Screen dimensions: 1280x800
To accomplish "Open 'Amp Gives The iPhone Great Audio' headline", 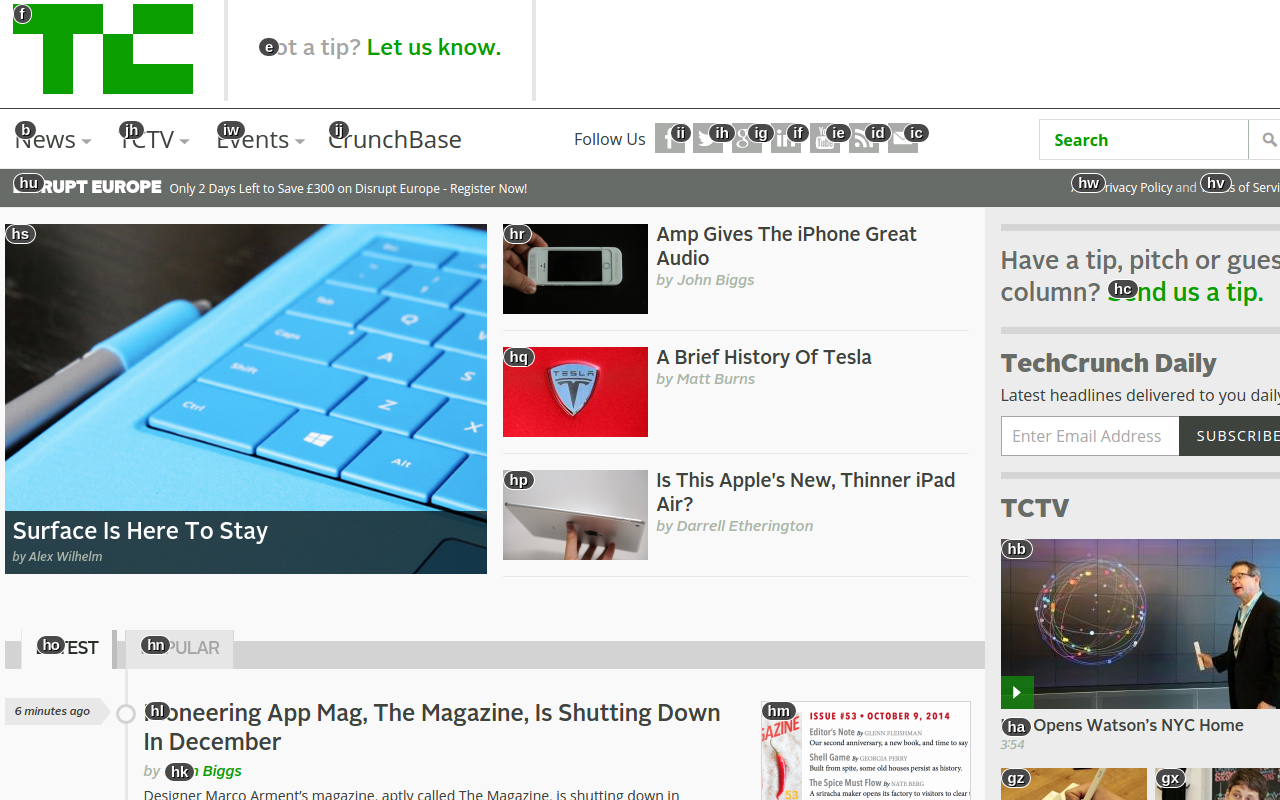I will click(x=786, y=246).
